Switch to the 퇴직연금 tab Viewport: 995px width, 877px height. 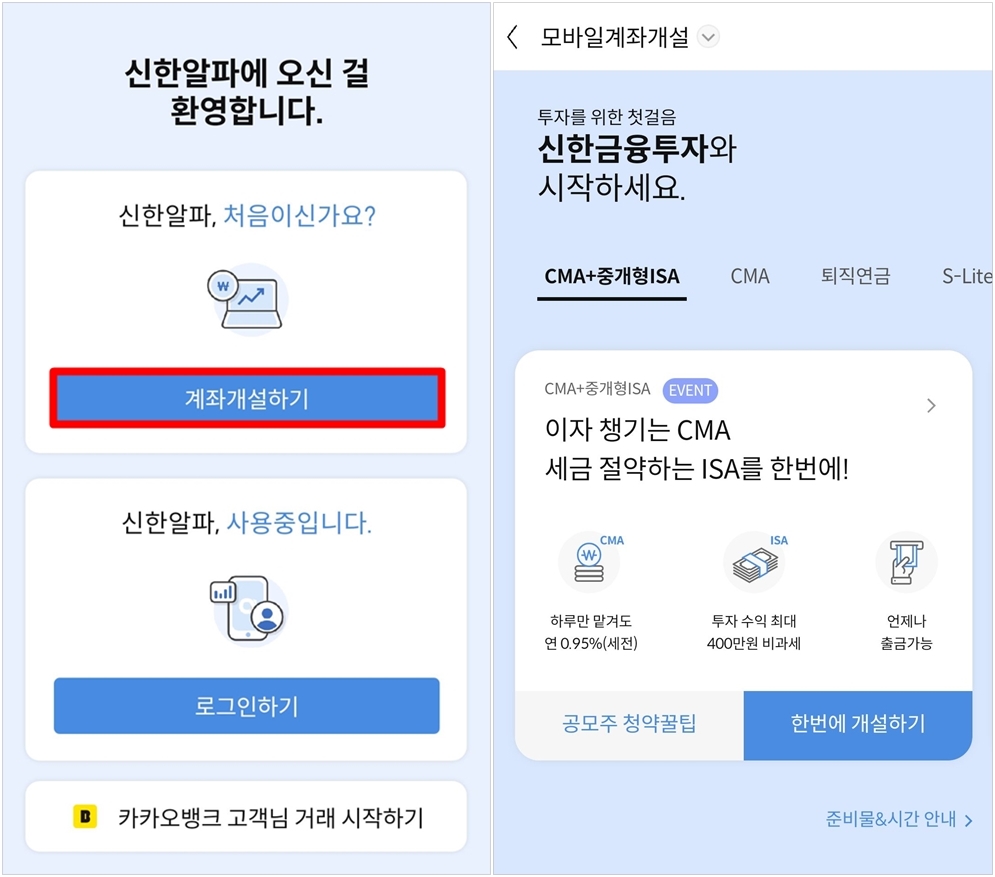tap(855, 276)
